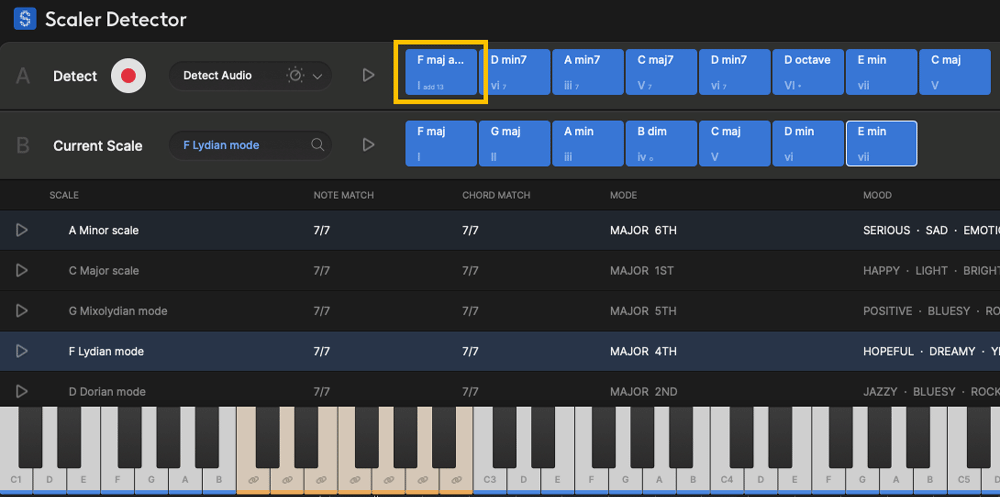Sort by the CHORD MATCH column header
Screen dimensions: 1000x497
496,195
